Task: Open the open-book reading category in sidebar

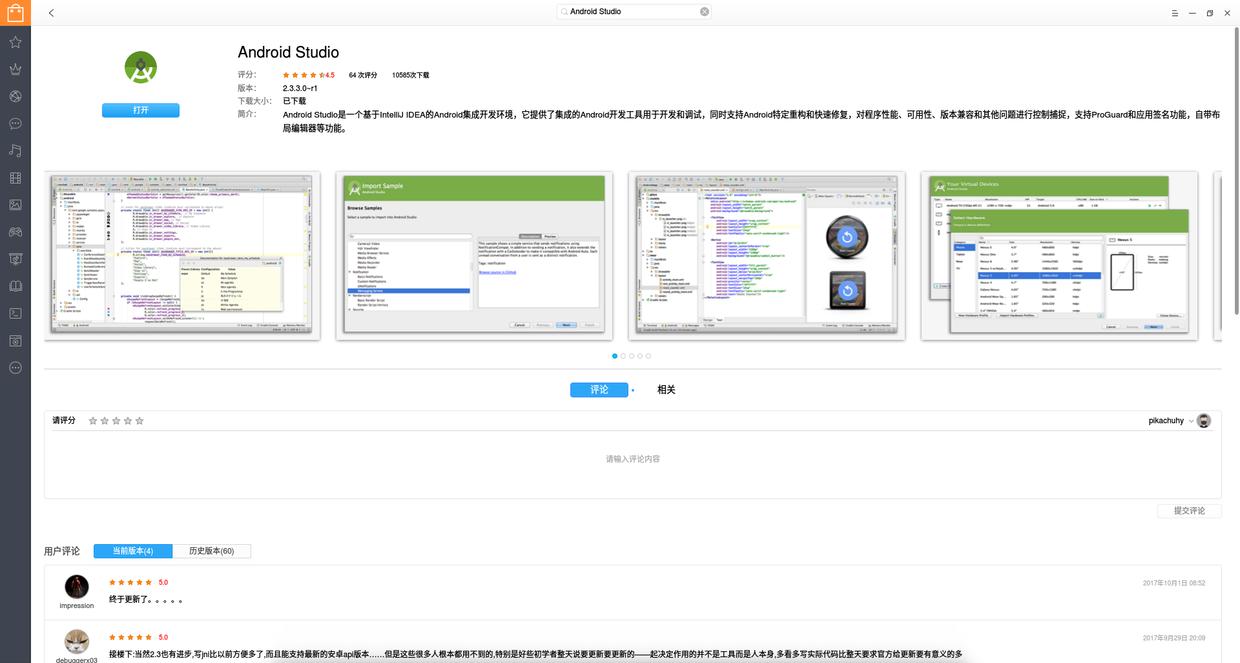Action: [x=15, y=286]
